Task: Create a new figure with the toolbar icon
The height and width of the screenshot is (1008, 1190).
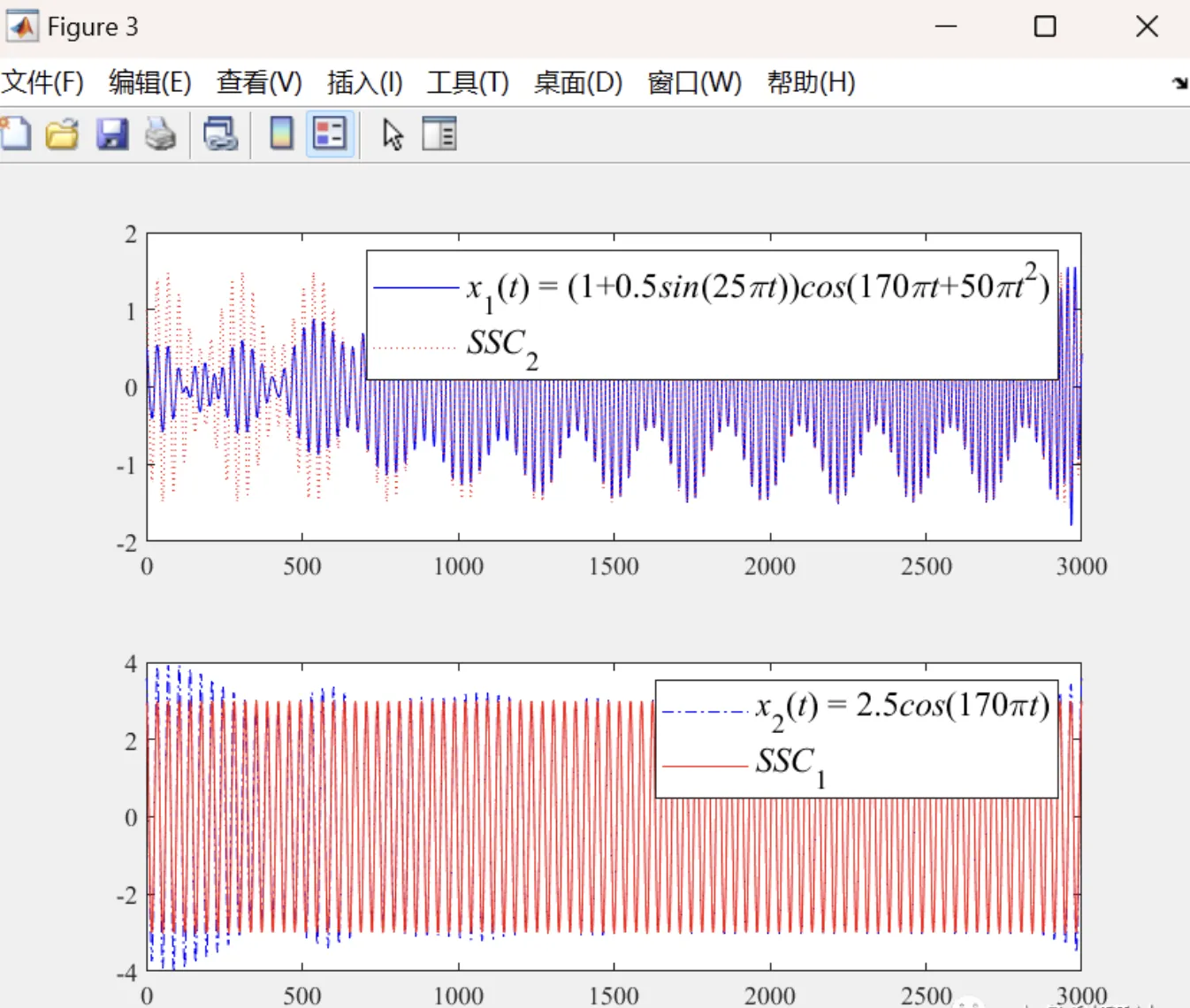Action: coord(15,134)
